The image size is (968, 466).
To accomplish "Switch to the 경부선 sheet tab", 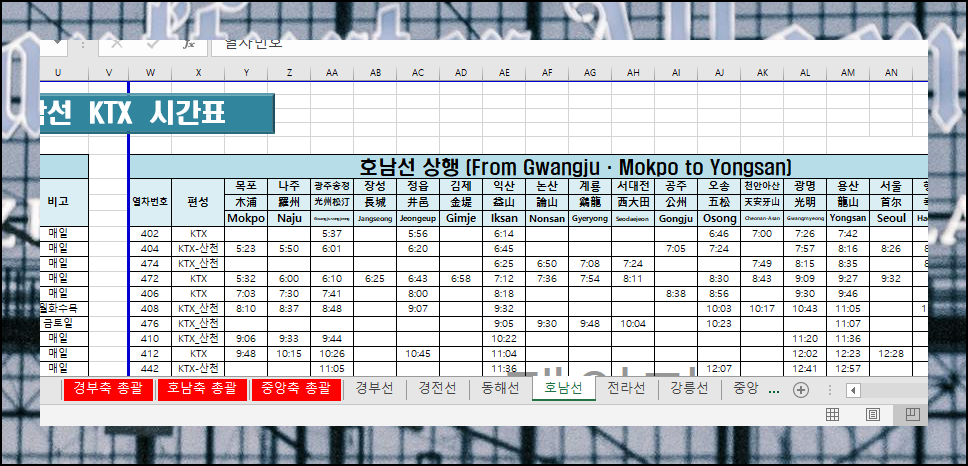I will pos(375,389).
